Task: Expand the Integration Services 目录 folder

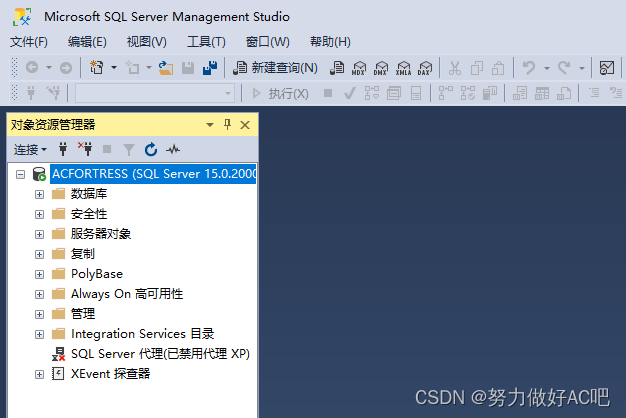Action: 39,334
